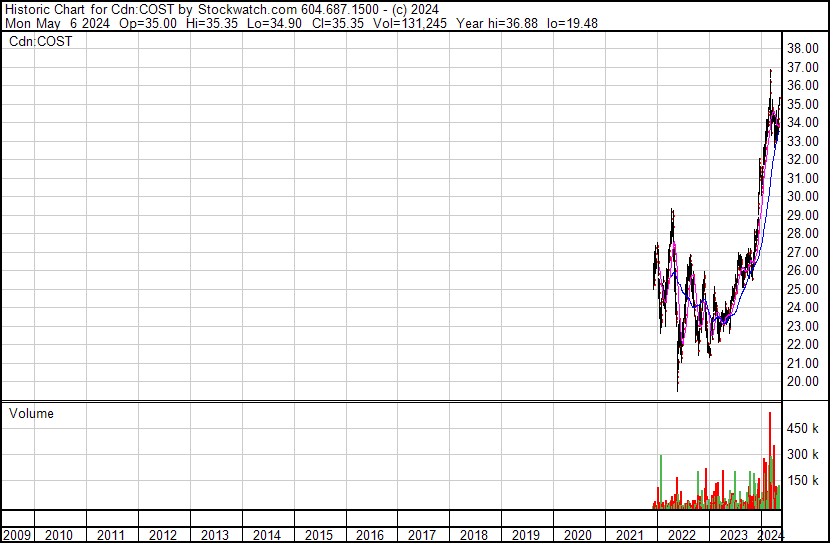Select the 2023 year label on axis
The height and width of the screenshot is (543, 830).
pyautogui.click(x=733, y=535)
